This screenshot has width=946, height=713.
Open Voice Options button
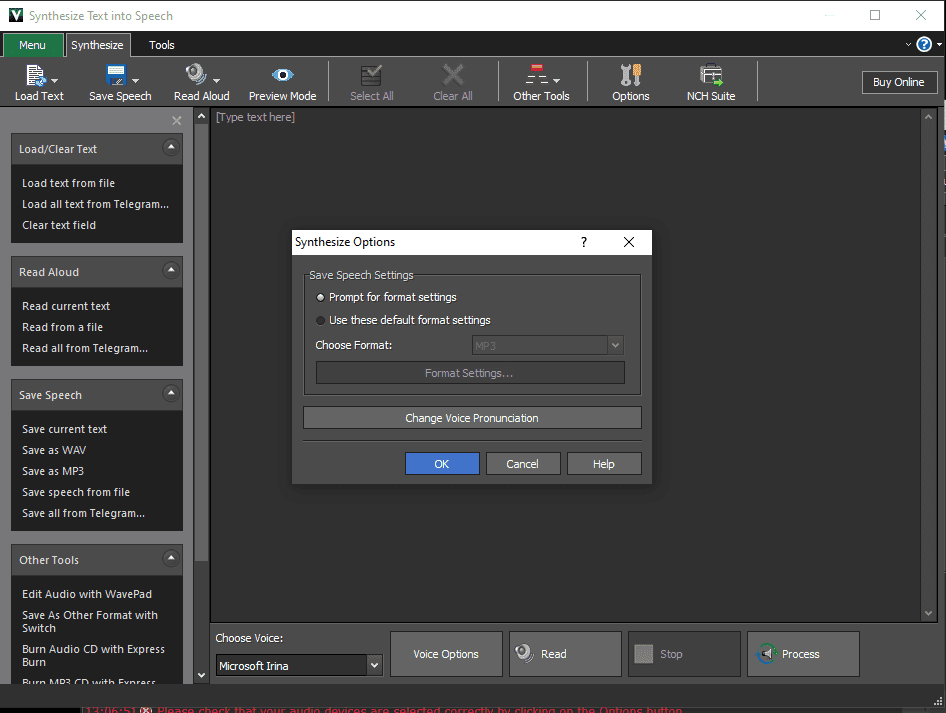pos(446,654)
